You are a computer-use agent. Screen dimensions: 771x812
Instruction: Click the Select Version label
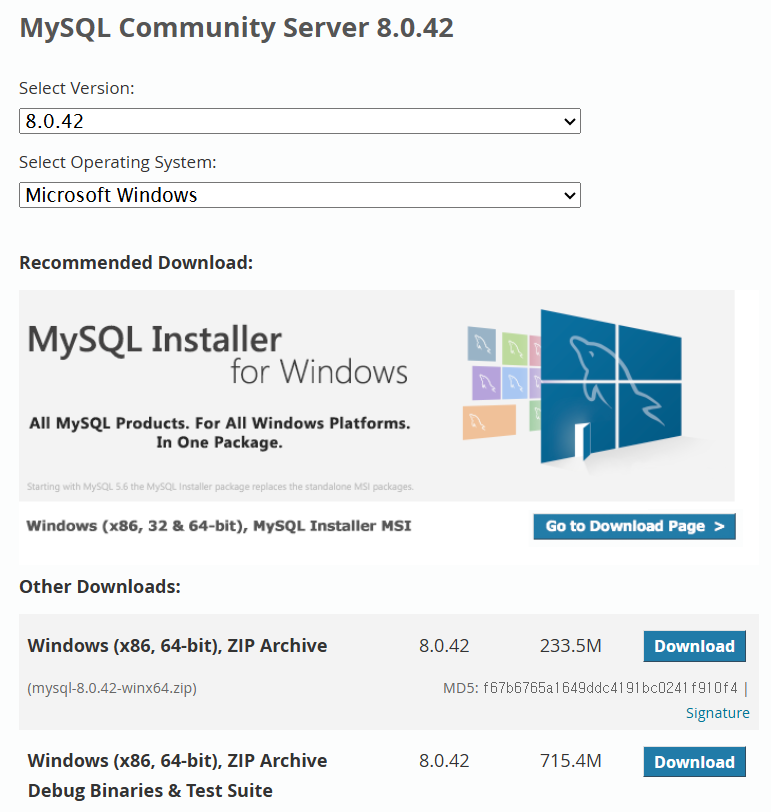tap(77, 89)
